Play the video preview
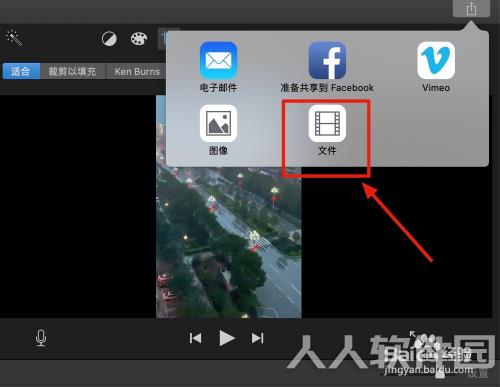Screen dimensions: 500x387 point(227,338)
